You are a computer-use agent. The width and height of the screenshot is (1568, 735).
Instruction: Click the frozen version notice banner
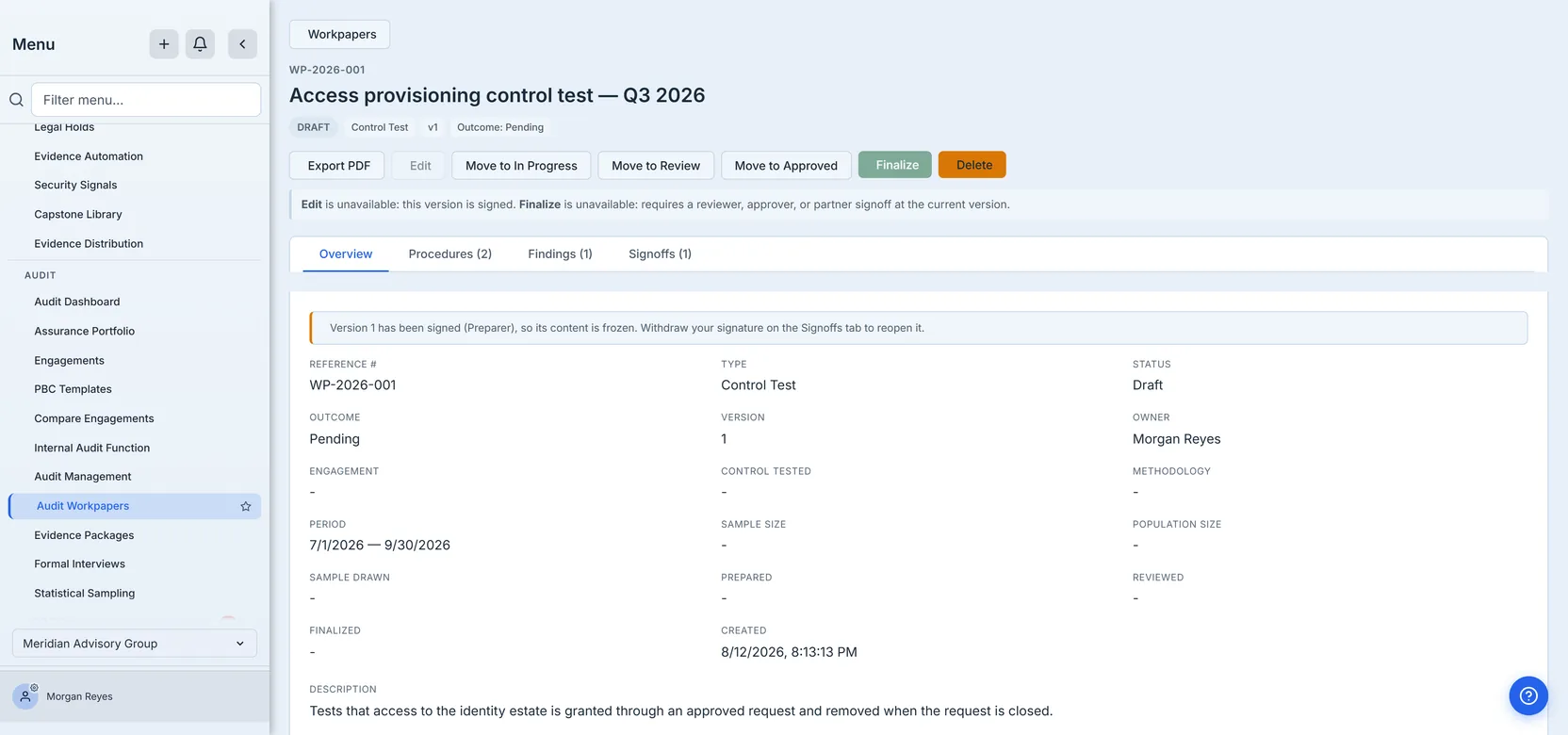(918, 328)
